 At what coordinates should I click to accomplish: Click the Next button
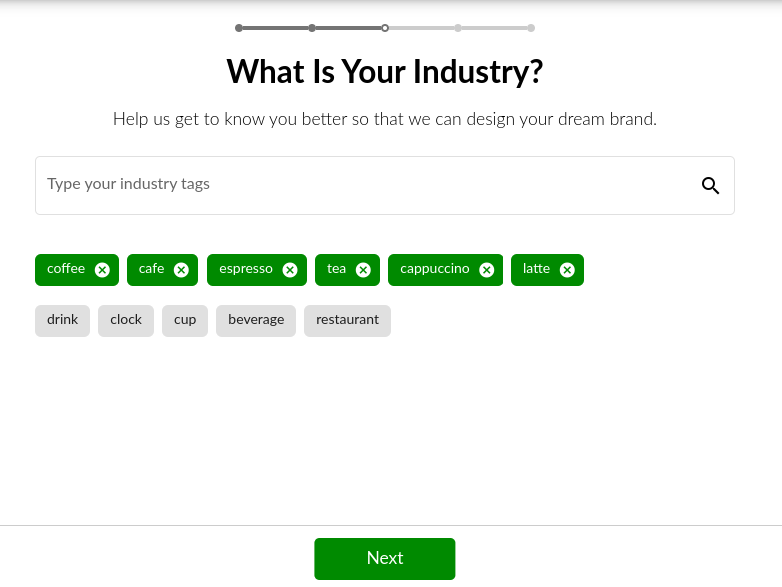click(385, 559)
